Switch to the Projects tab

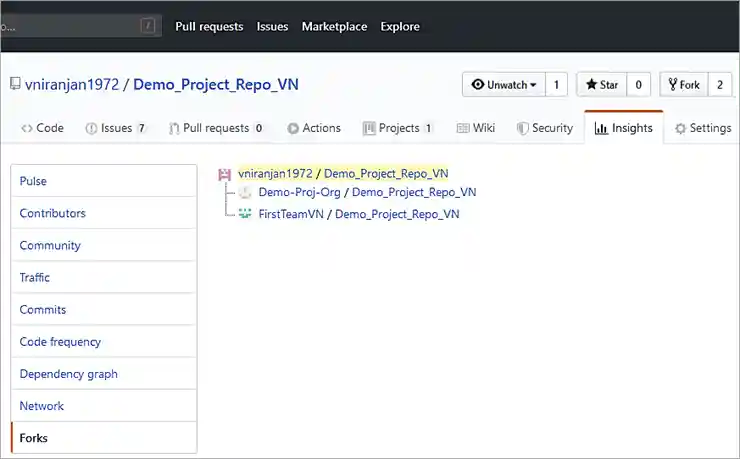tap(397, 128)
